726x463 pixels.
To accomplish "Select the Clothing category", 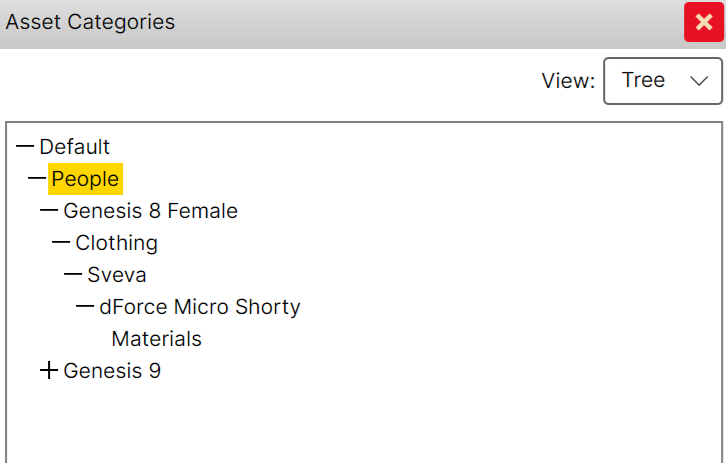I will (117, 243).
